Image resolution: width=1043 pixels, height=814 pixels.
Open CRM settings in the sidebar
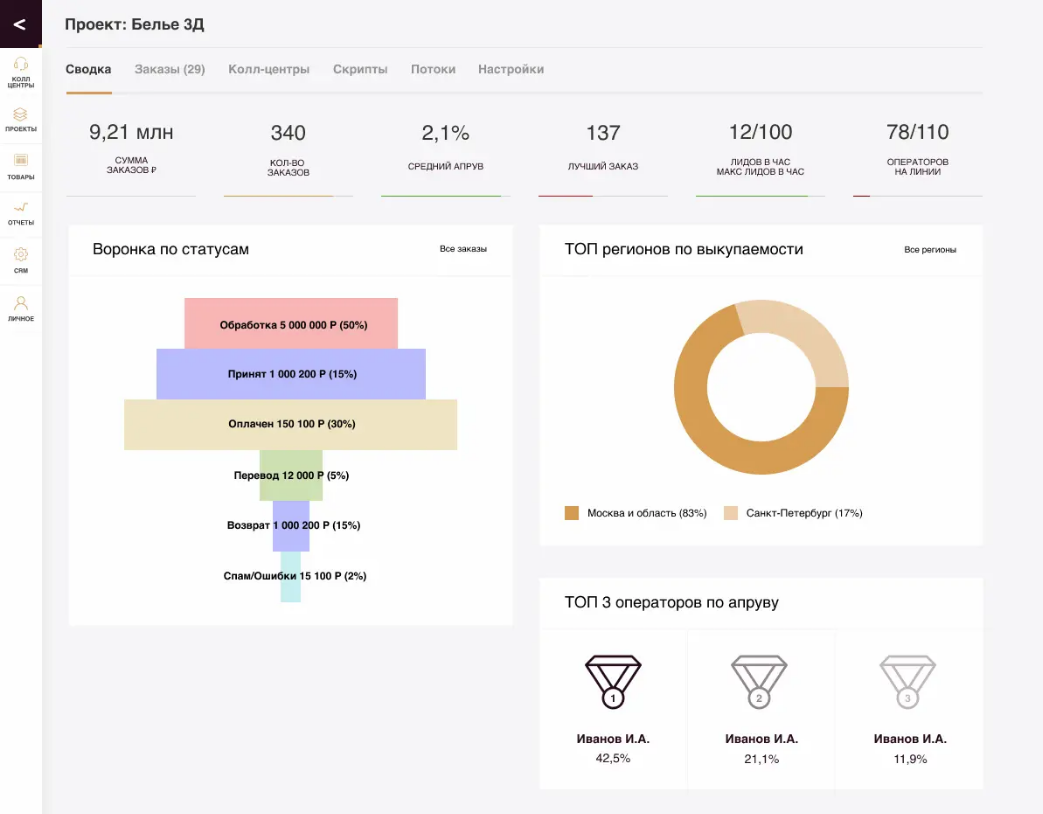click(x=21, y=260)
